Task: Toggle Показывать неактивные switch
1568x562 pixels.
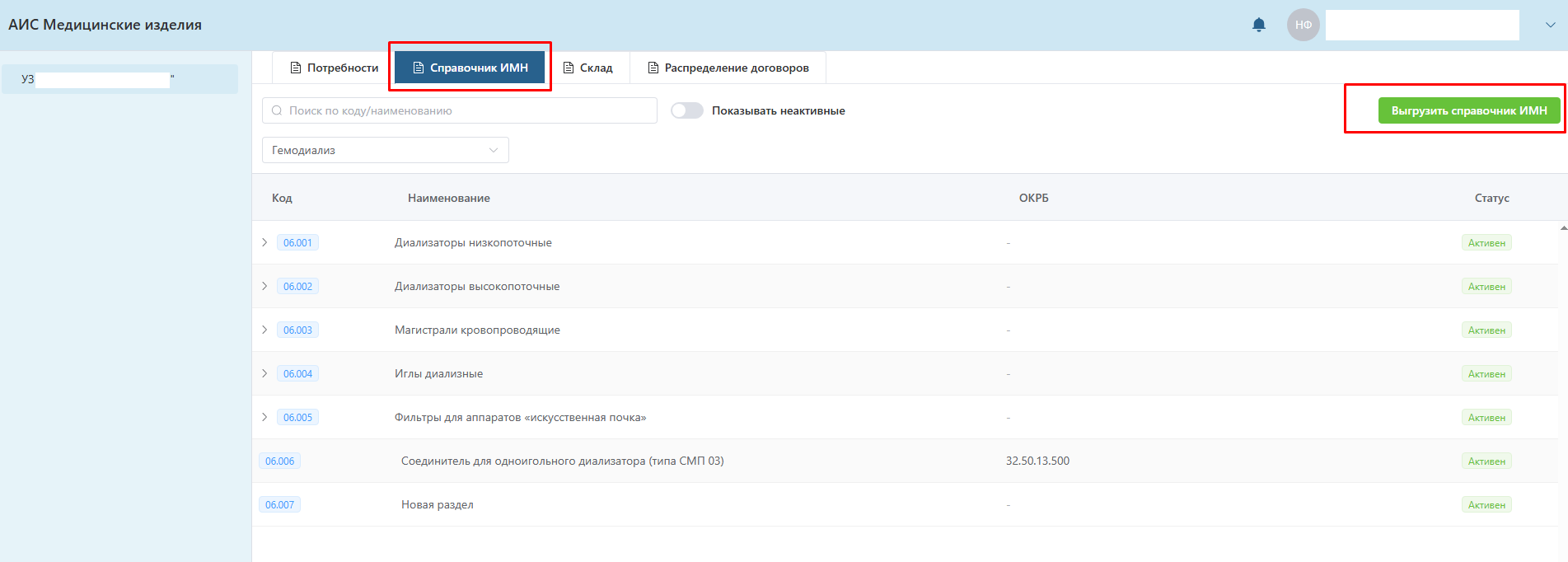Action: pos(686,110)
